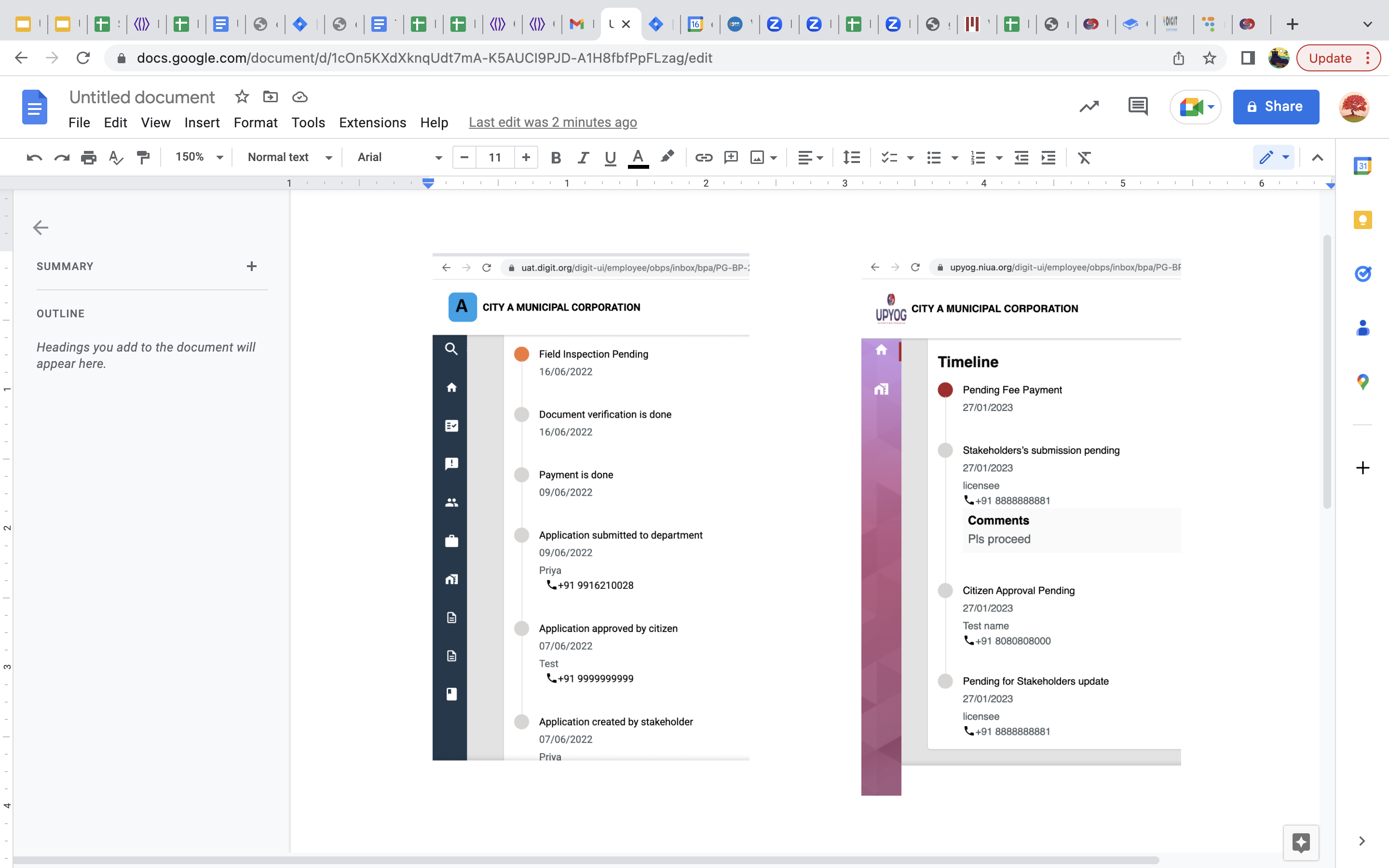Open the Extensions menu

[372, 122]
